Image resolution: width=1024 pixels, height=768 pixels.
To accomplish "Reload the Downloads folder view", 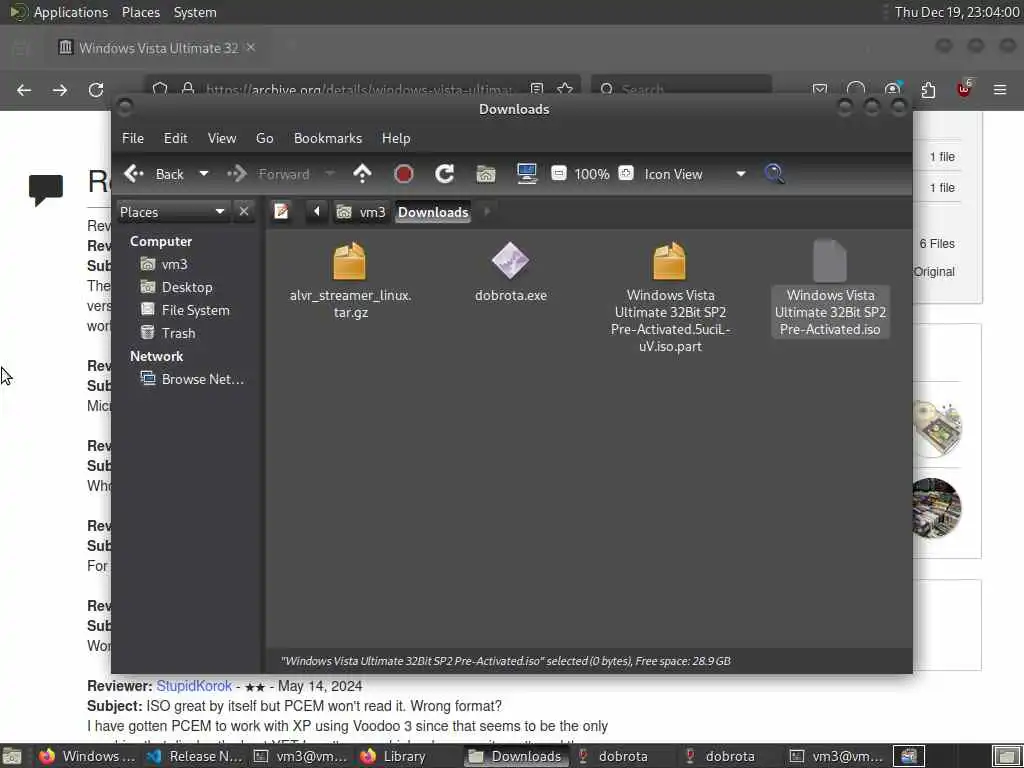I will point(445,174).
